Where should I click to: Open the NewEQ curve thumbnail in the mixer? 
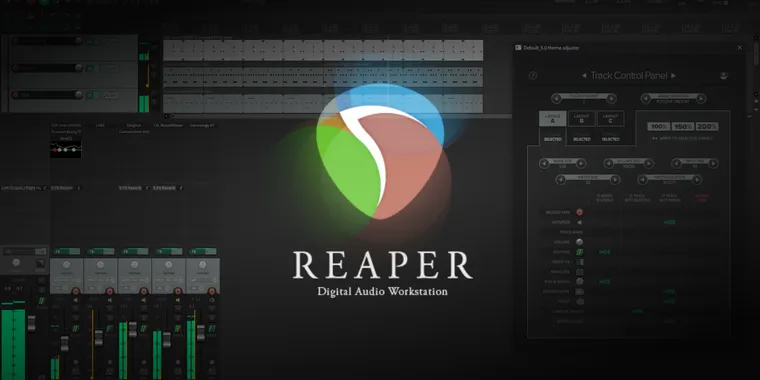pyautogui.click(x=65, y=150)
